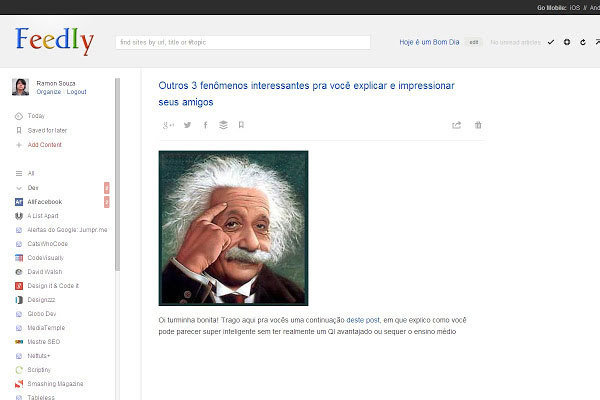Image resolution: width=600 pixels, height=400 pixels.
Task: Open the Smashing Magazine feed
Action: coord(55,384)
